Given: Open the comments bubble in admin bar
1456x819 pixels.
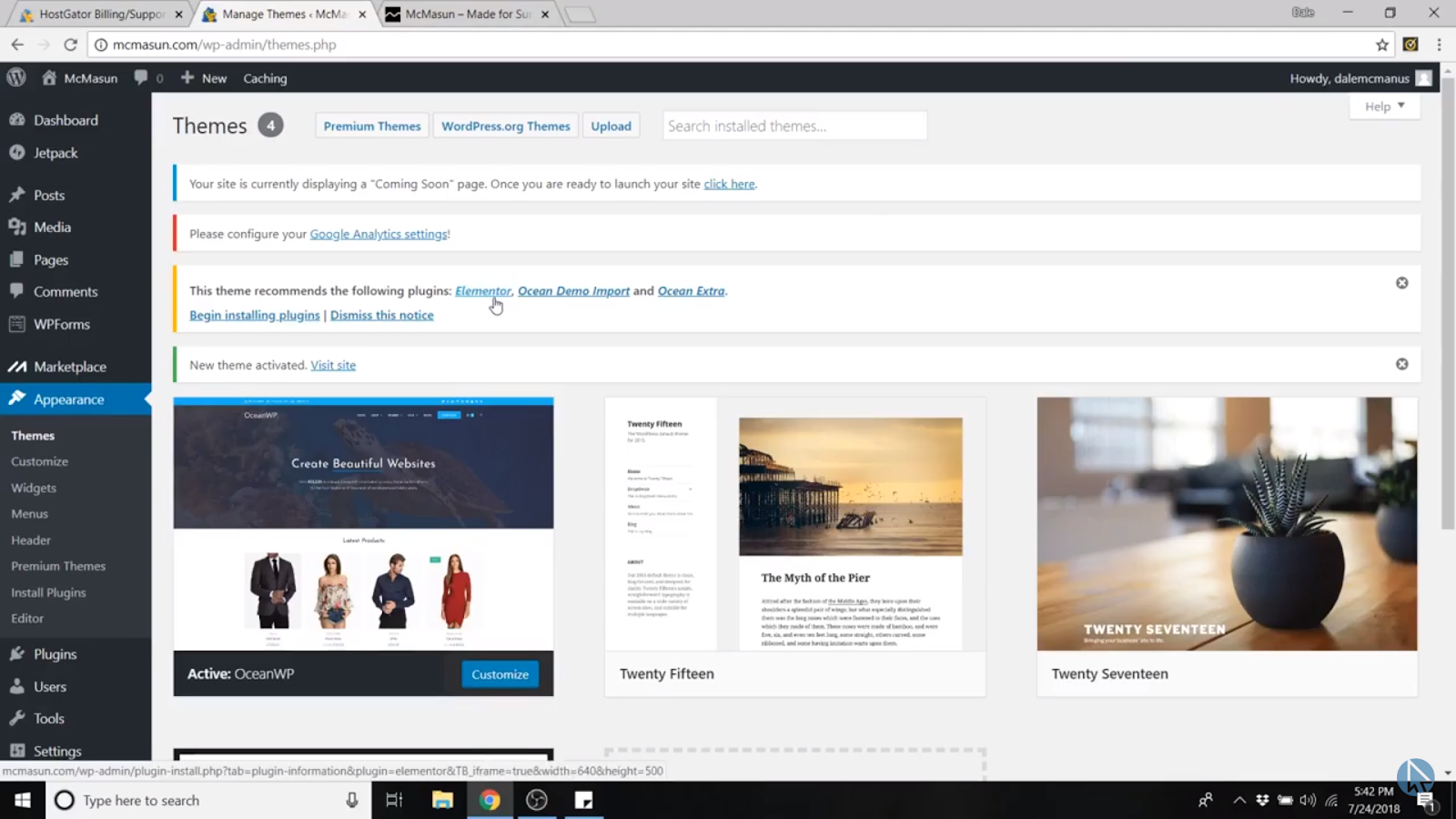Looking at the screenshot, I should click(x=141, y=78).
